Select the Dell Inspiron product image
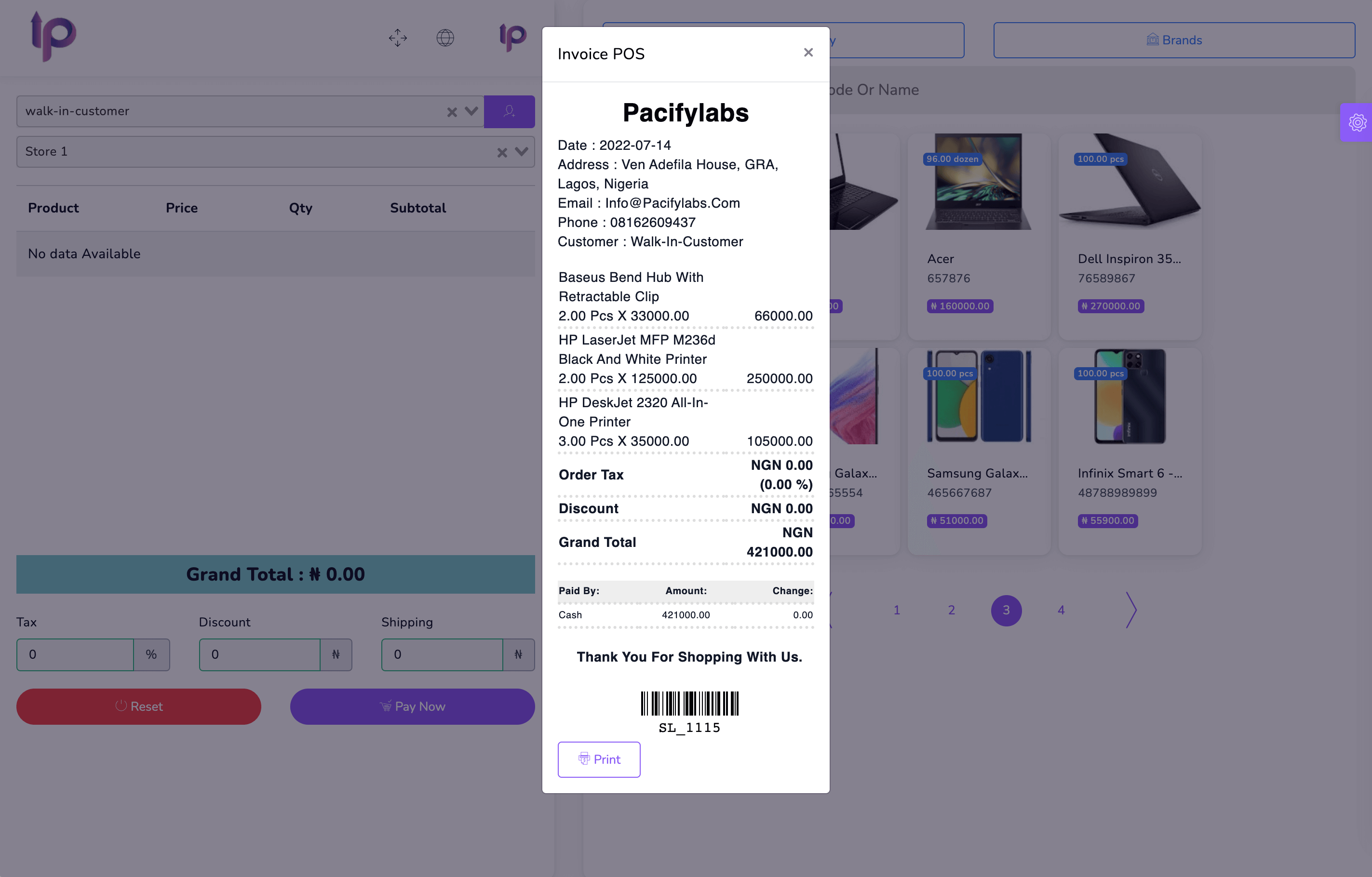Screen dimensions: 1372x877 click(x=1130, y=182)
